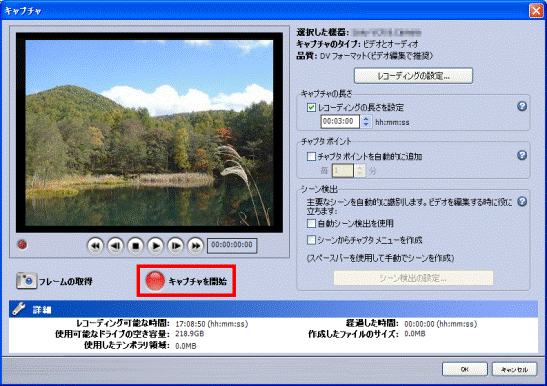Click the 17:08:50 recordable time value
Viewport: 547px width, 386px height.
pyautogui.click(x=211, y=324)
